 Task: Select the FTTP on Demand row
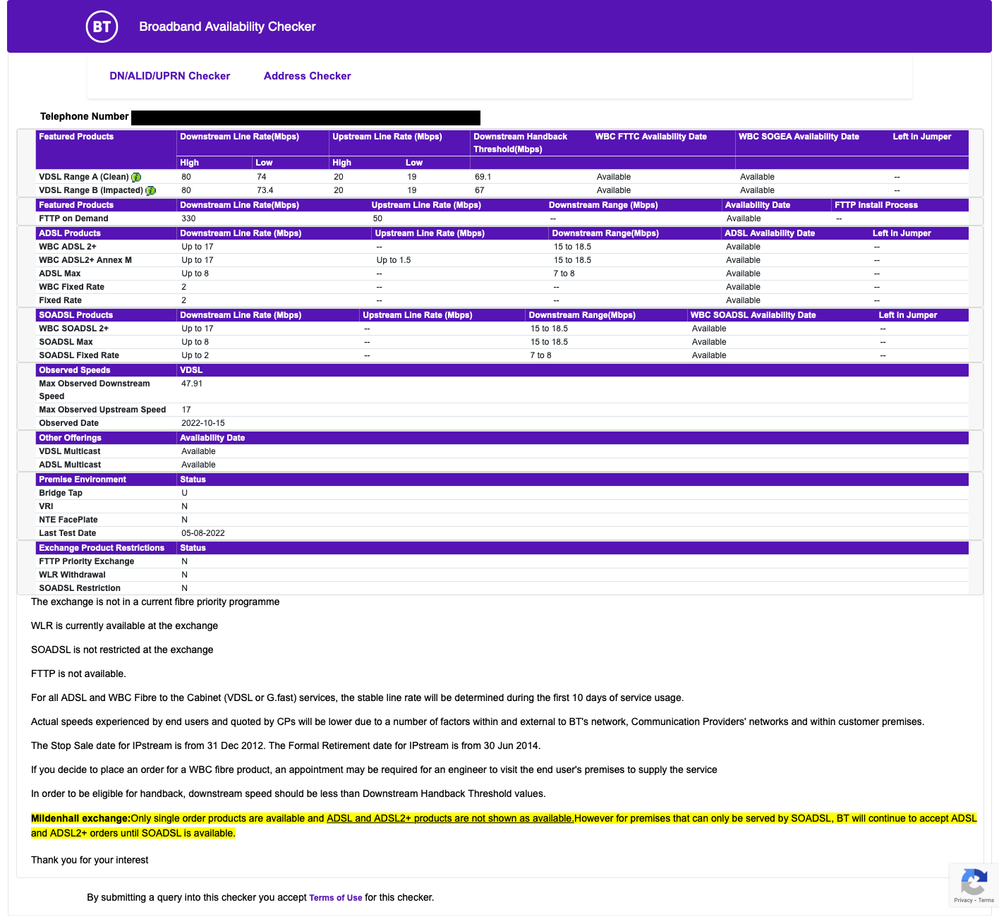(x=74, y=218)
